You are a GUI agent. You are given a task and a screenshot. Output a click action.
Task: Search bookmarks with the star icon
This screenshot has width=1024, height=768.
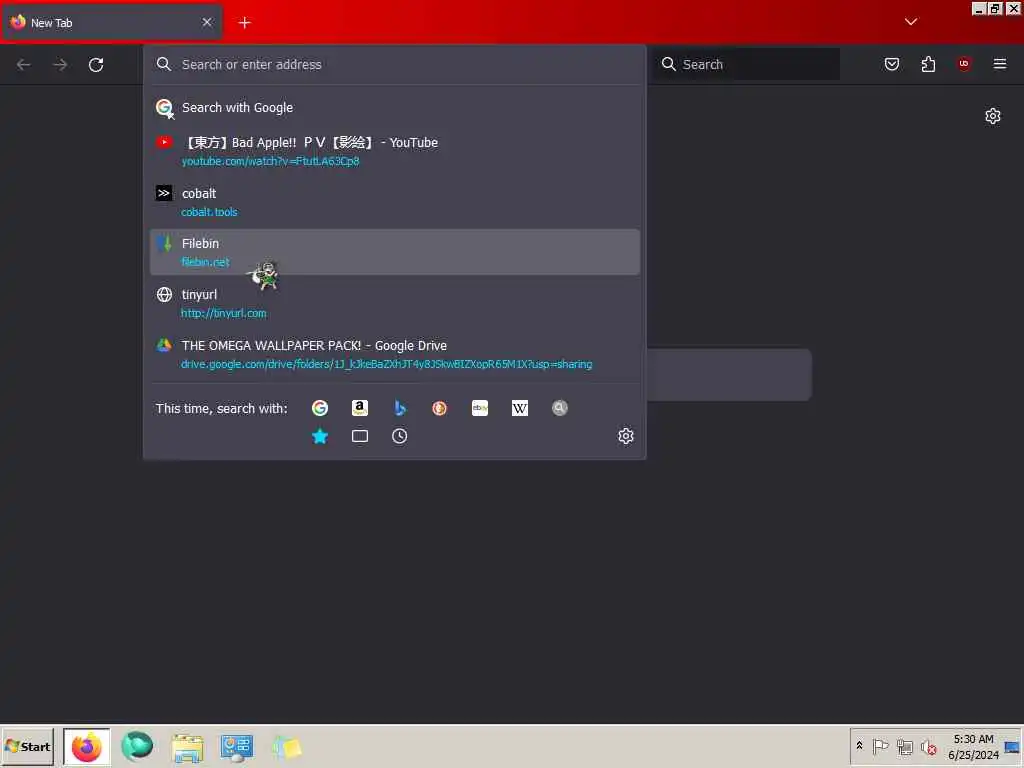tap(320, 436)
